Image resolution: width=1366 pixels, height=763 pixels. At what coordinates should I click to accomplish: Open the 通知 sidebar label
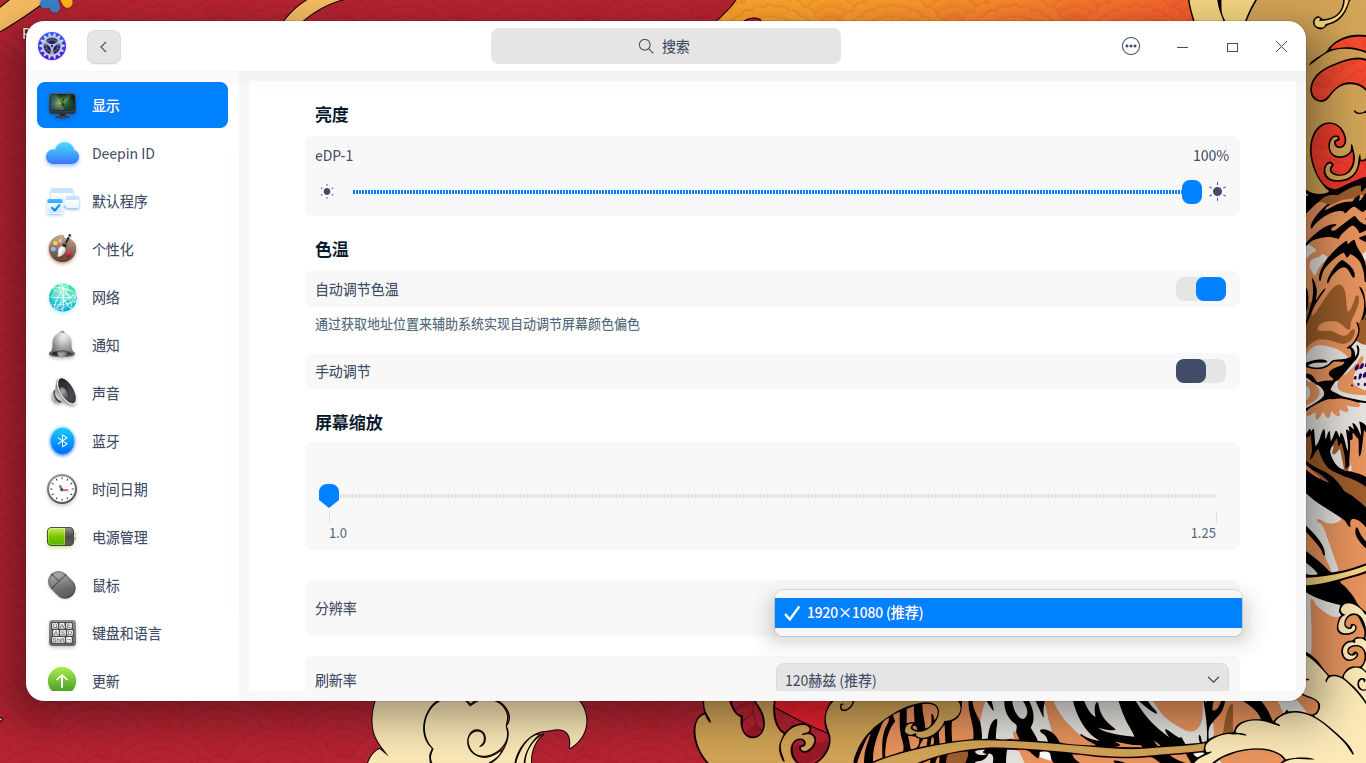pos(106,345)
